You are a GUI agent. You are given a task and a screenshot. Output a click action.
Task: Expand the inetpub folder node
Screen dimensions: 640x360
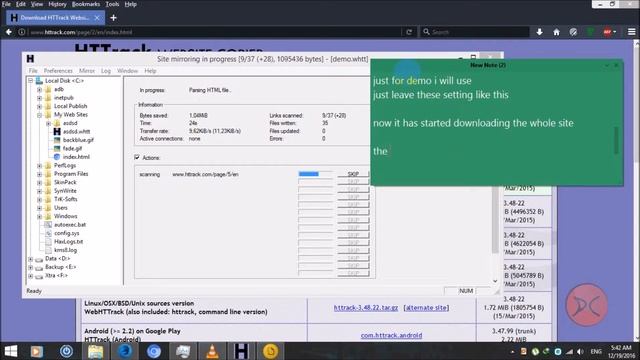pos(40,98)
